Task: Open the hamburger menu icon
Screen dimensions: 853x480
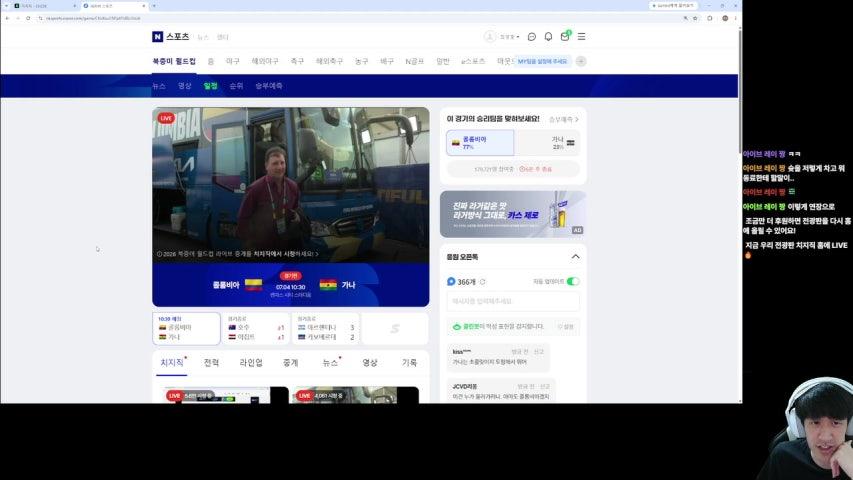Action: tap(582, 36)
